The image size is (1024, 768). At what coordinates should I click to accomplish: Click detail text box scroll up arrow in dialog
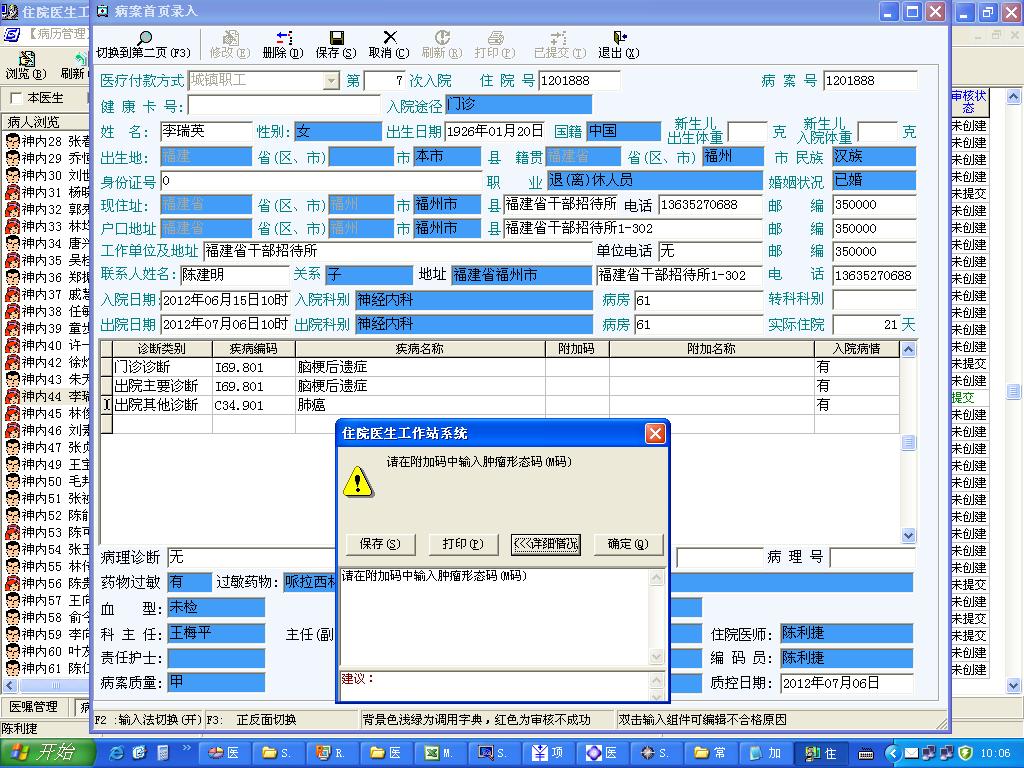click(656, 577)
